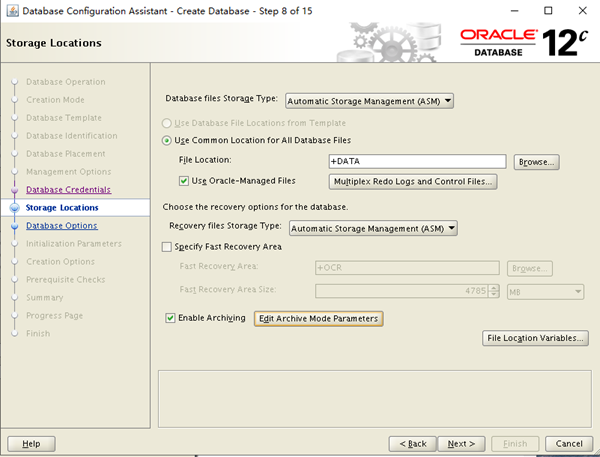The image size is (600, 457).
Task: Open the Database Options step link
Action: click(x=62, y=226)
